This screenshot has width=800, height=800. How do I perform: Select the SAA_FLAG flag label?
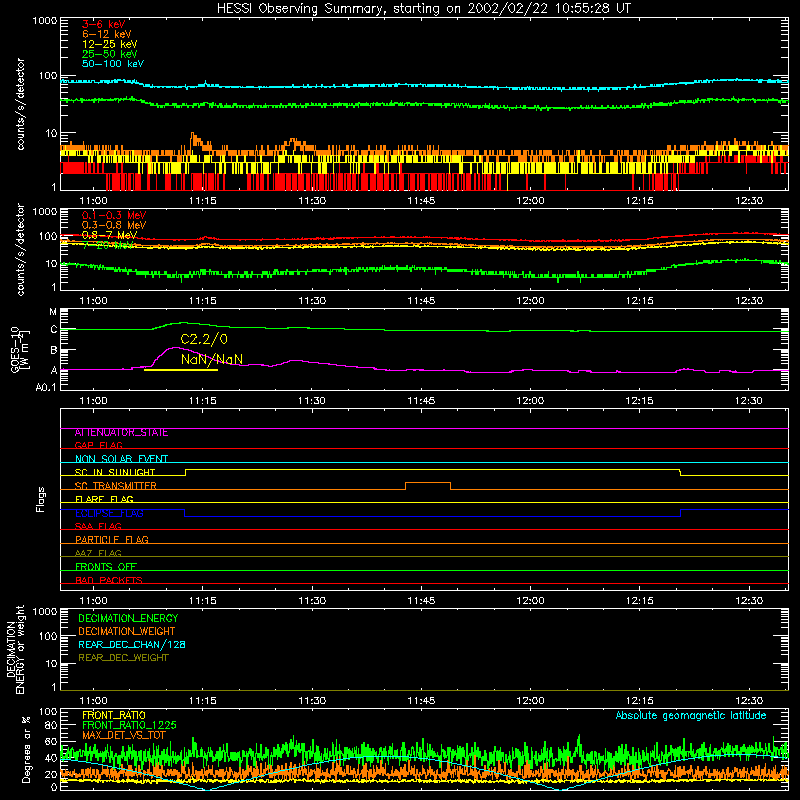point(98,526)
